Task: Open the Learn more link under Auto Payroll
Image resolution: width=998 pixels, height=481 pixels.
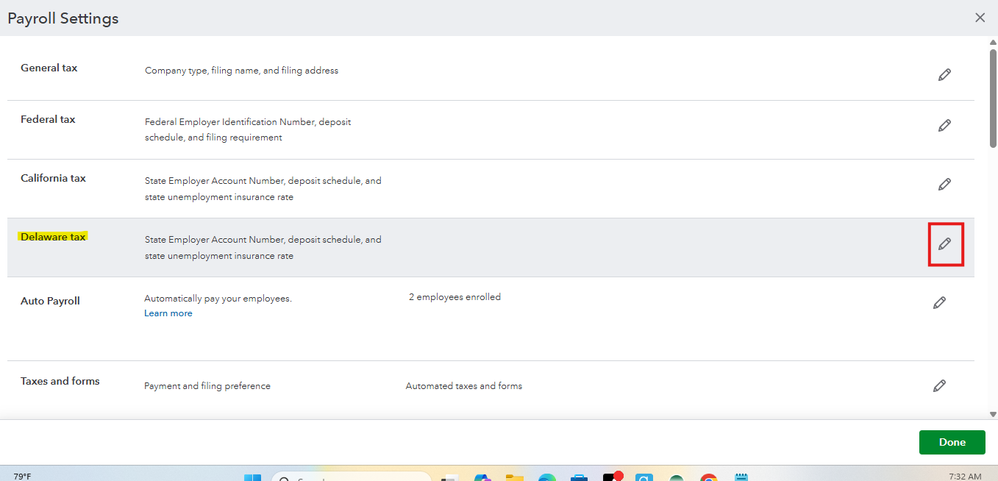Action: click(168, 314)
